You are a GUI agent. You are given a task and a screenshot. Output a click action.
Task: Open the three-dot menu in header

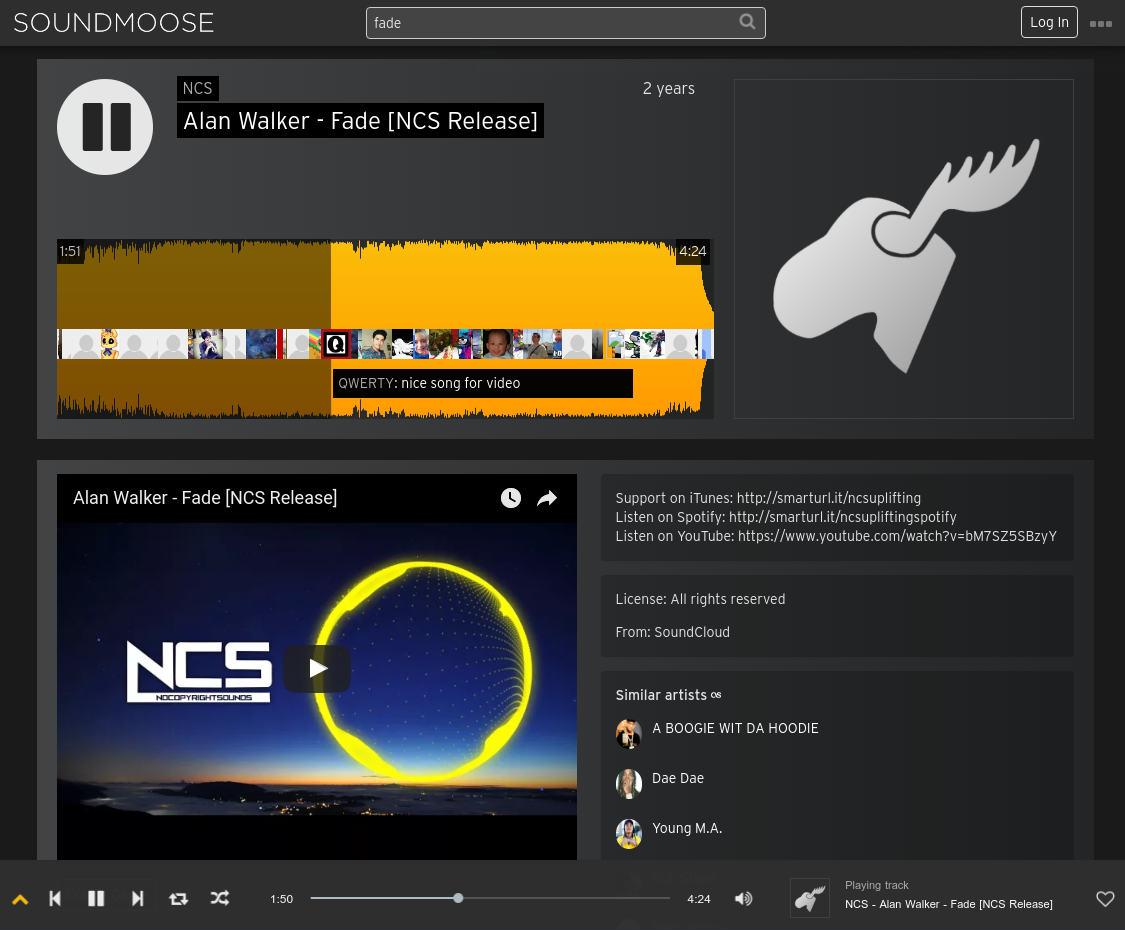[1101, 24]
